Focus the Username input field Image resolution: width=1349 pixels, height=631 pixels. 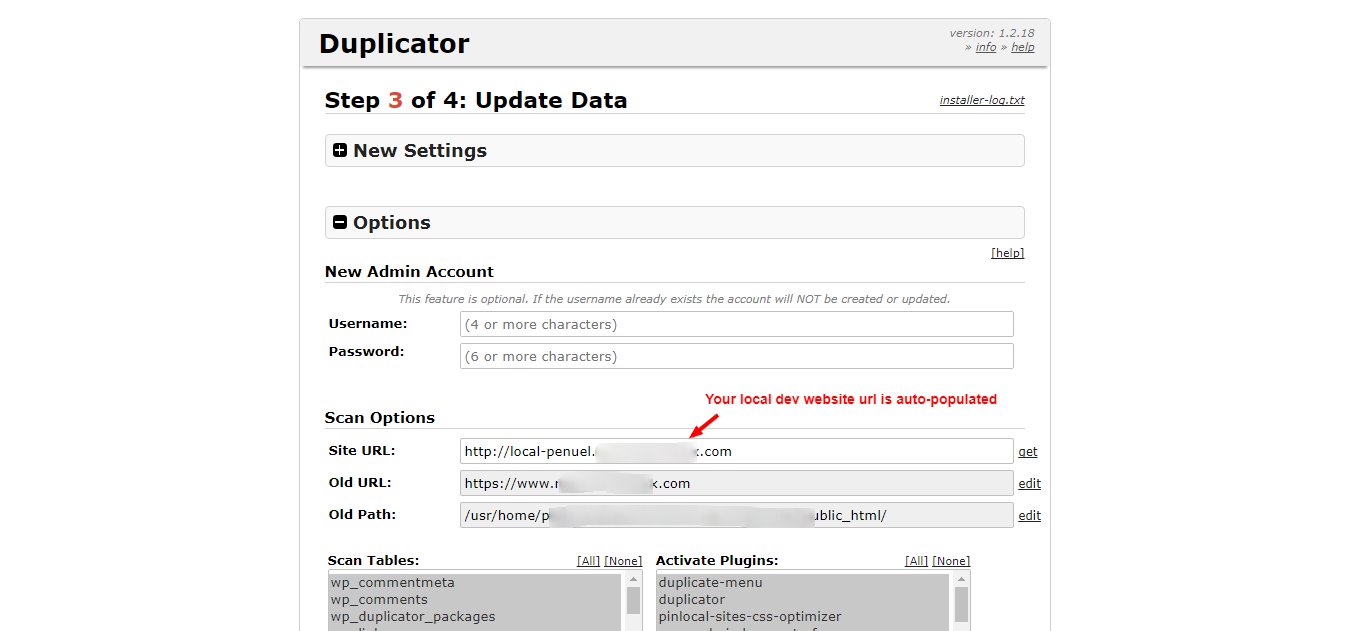(736, 324)
